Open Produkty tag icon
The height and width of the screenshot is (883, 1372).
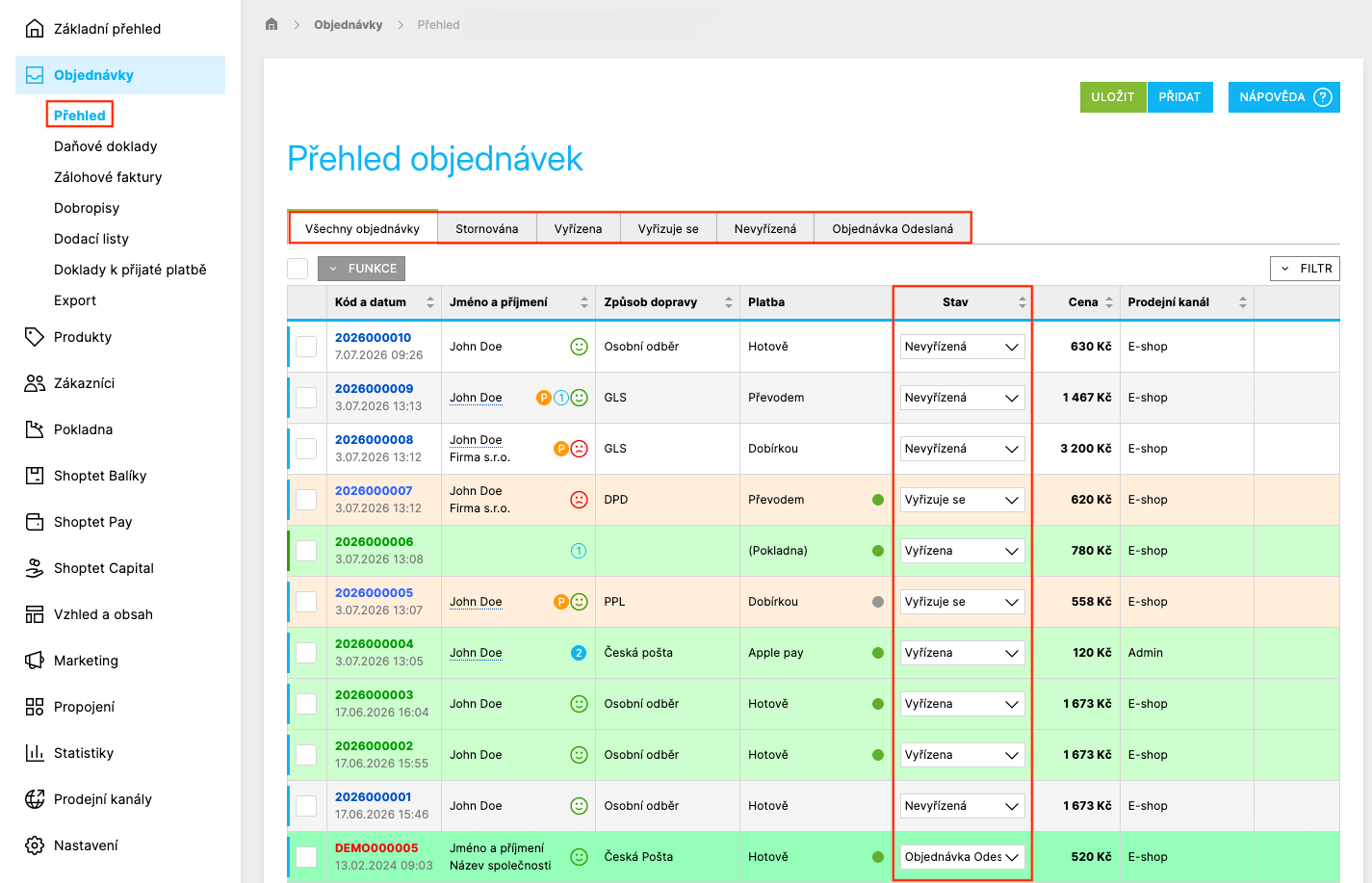(35, 337)
